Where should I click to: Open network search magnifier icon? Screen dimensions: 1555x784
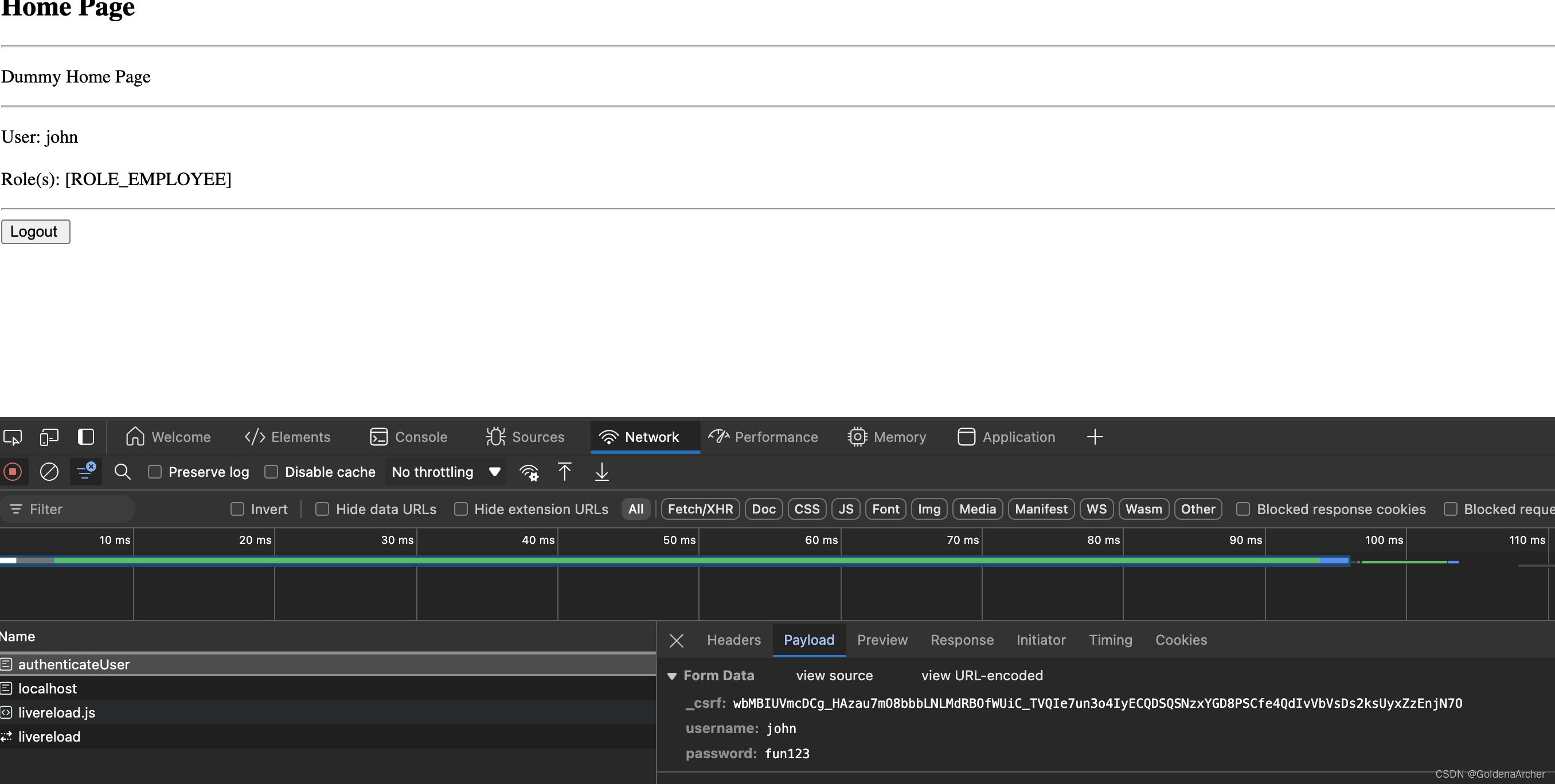click(123, 472)
